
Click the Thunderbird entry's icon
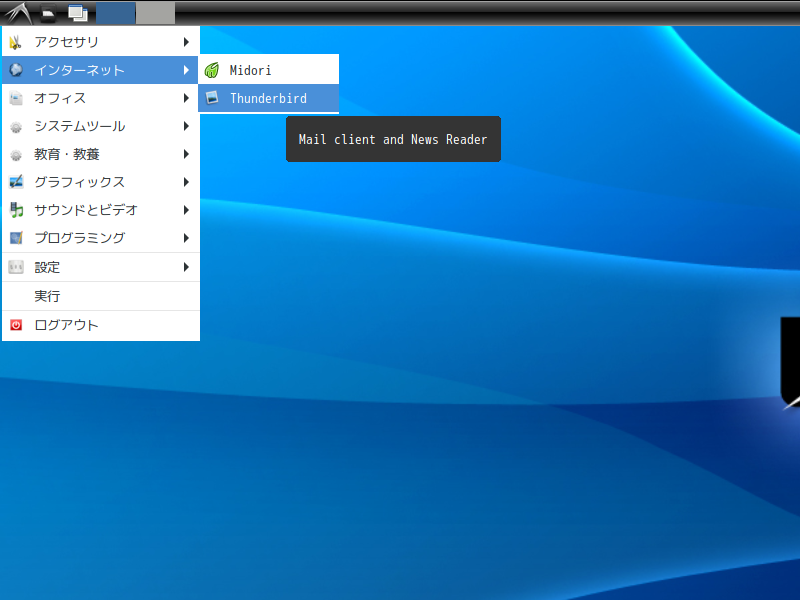[212, 97]
